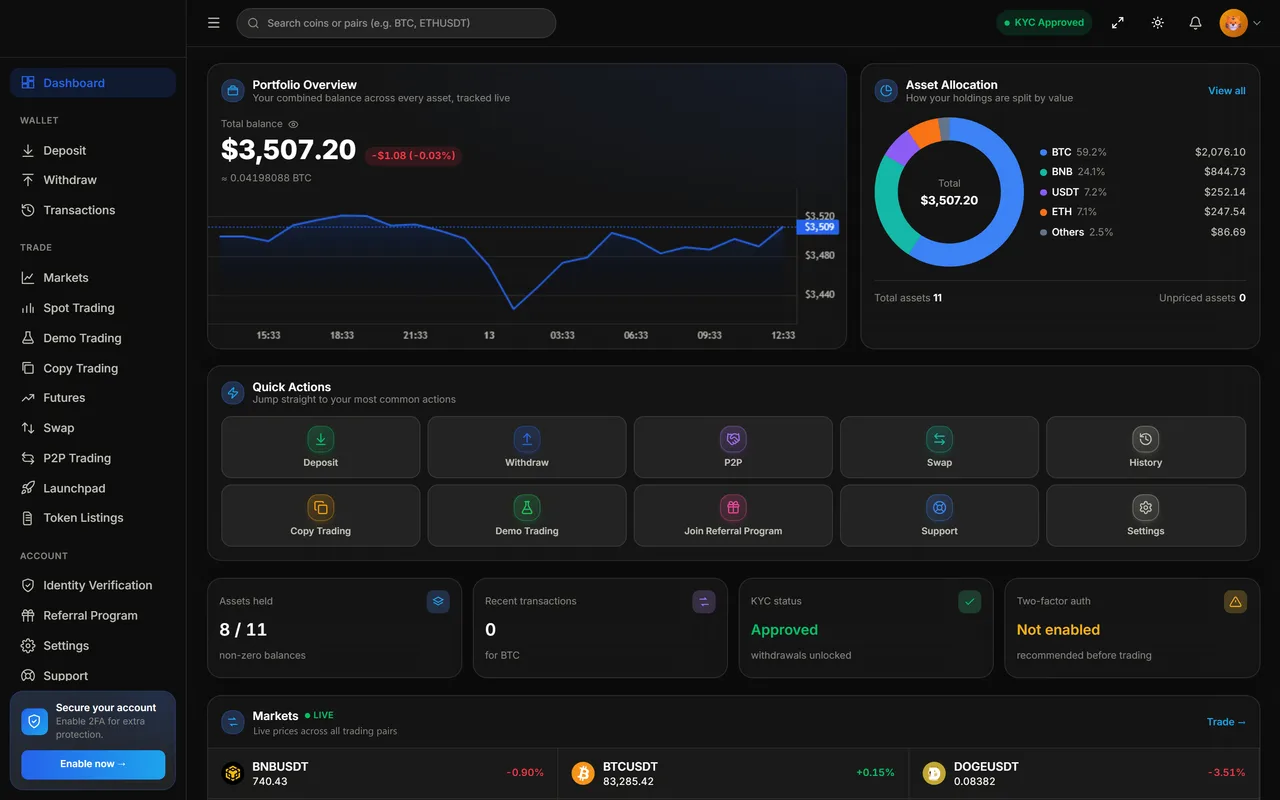Enter fullscreen with the expand icon
The height and width of the screenshot is (800, 1280).
coord(1118,23)
